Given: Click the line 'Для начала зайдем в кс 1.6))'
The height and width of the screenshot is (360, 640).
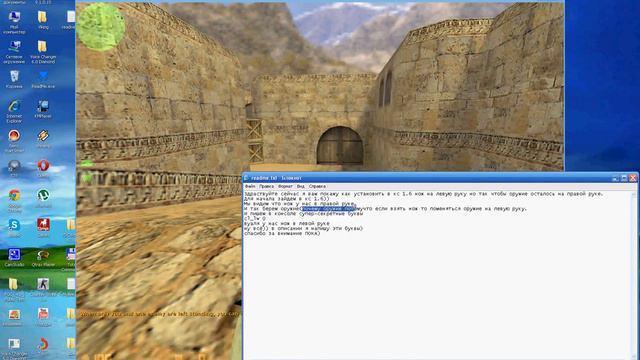Looking at the screenshot, I should (x=287, y=199).
